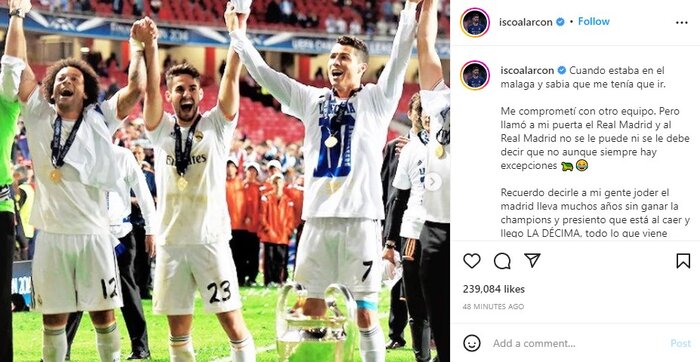Click the Post comment button
700x362 pixels.
680,343
